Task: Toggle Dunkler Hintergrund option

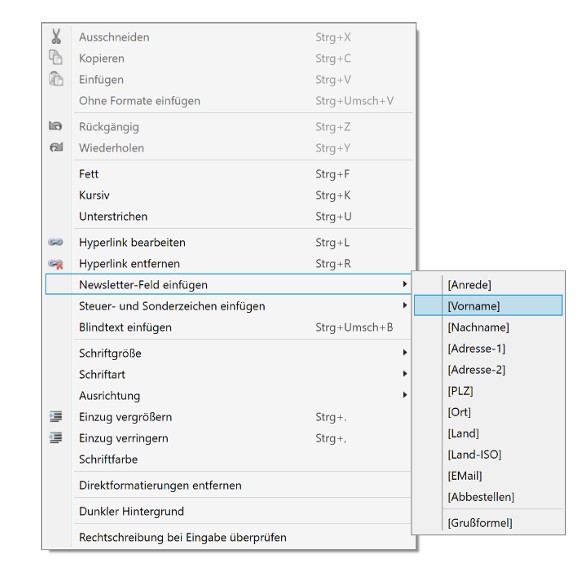Action: pyautogui.click(x=229, y=511)
